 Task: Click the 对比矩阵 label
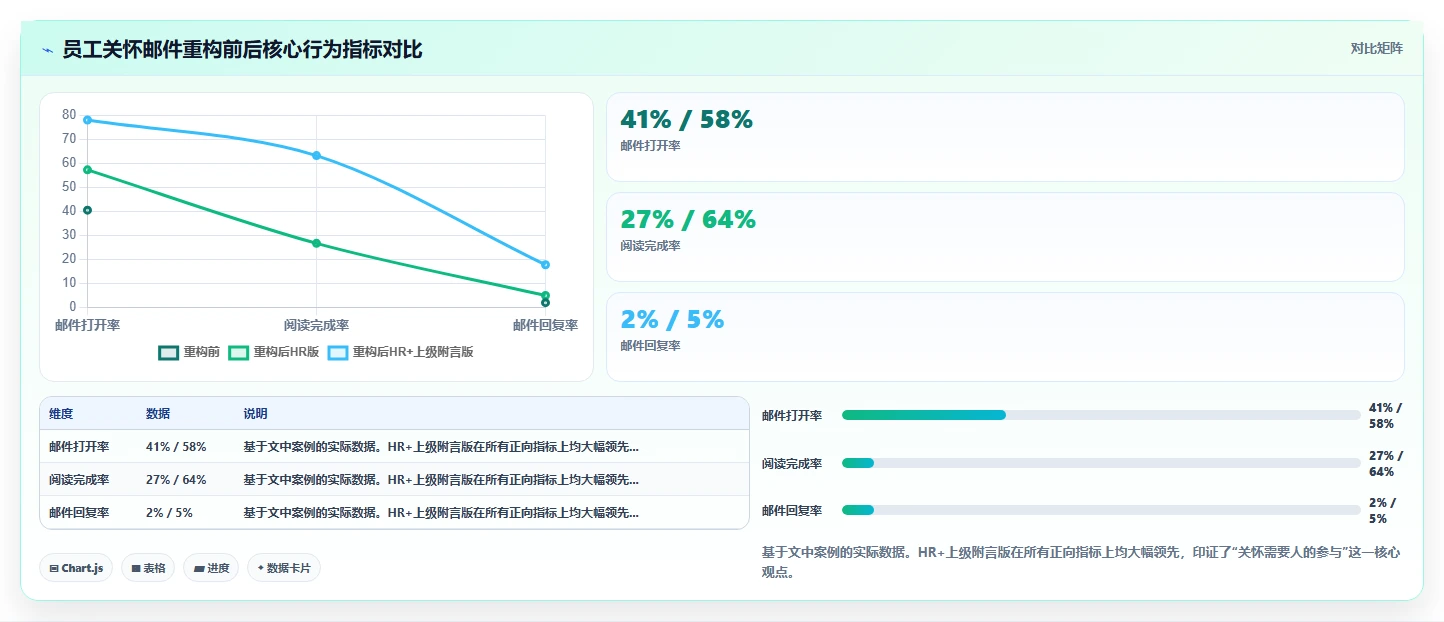click(x=1376, y=48)
